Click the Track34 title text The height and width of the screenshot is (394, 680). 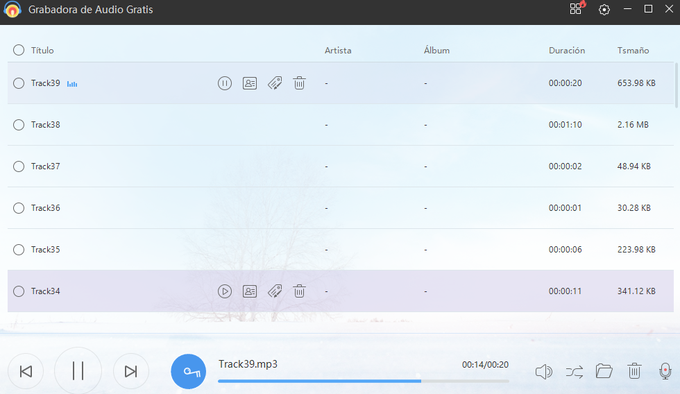[x=46, y=291]
